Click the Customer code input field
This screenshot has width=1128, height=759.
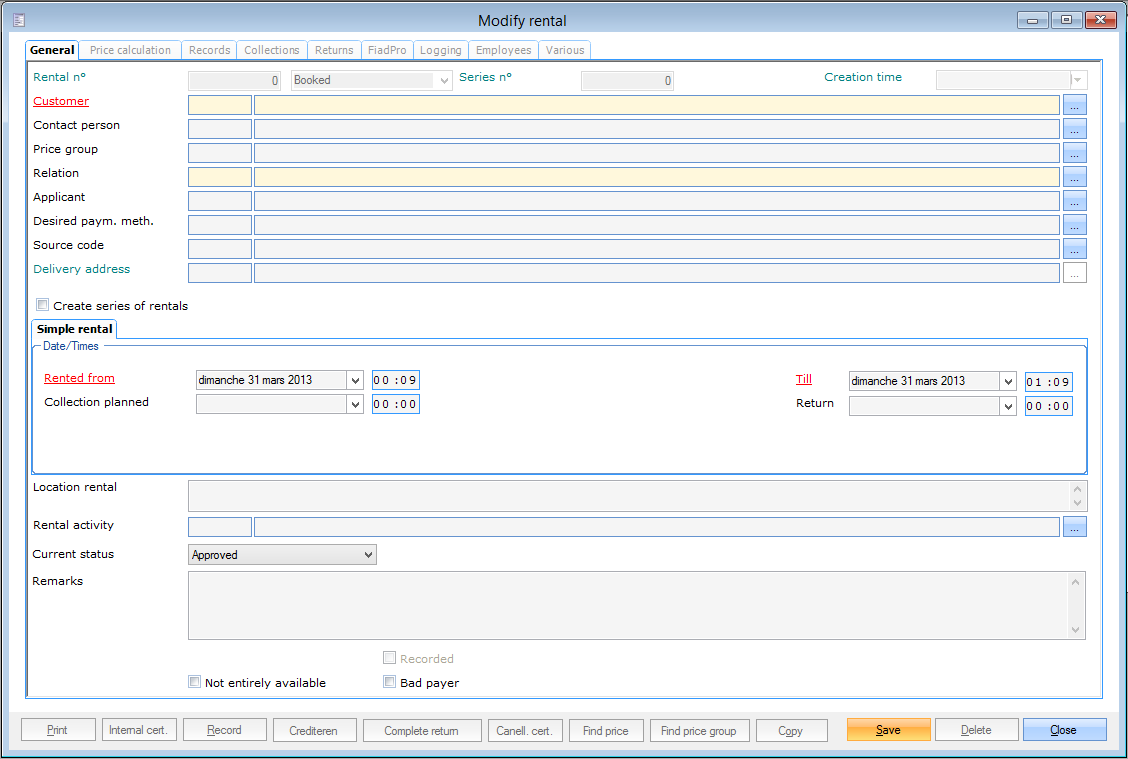[220, 105]
